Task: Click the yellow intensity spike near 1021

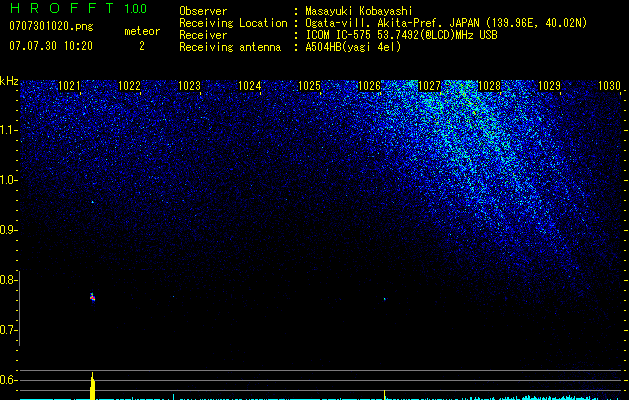Action: pyautogui.click(x=93, y=386)
